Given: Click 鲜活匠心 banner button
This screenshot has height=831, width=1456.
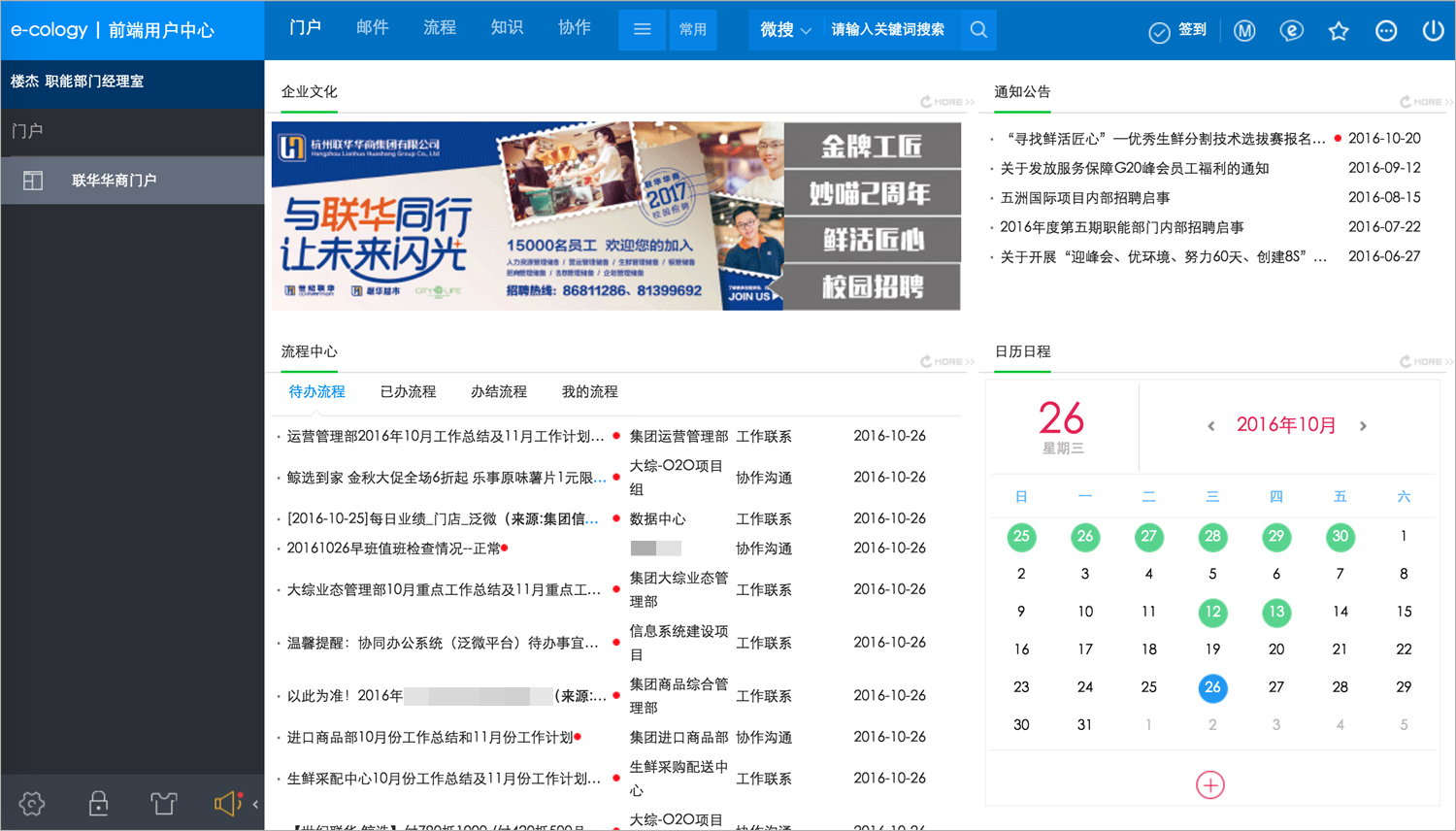Looking at the screenshot, I should (x=872, y=240).
